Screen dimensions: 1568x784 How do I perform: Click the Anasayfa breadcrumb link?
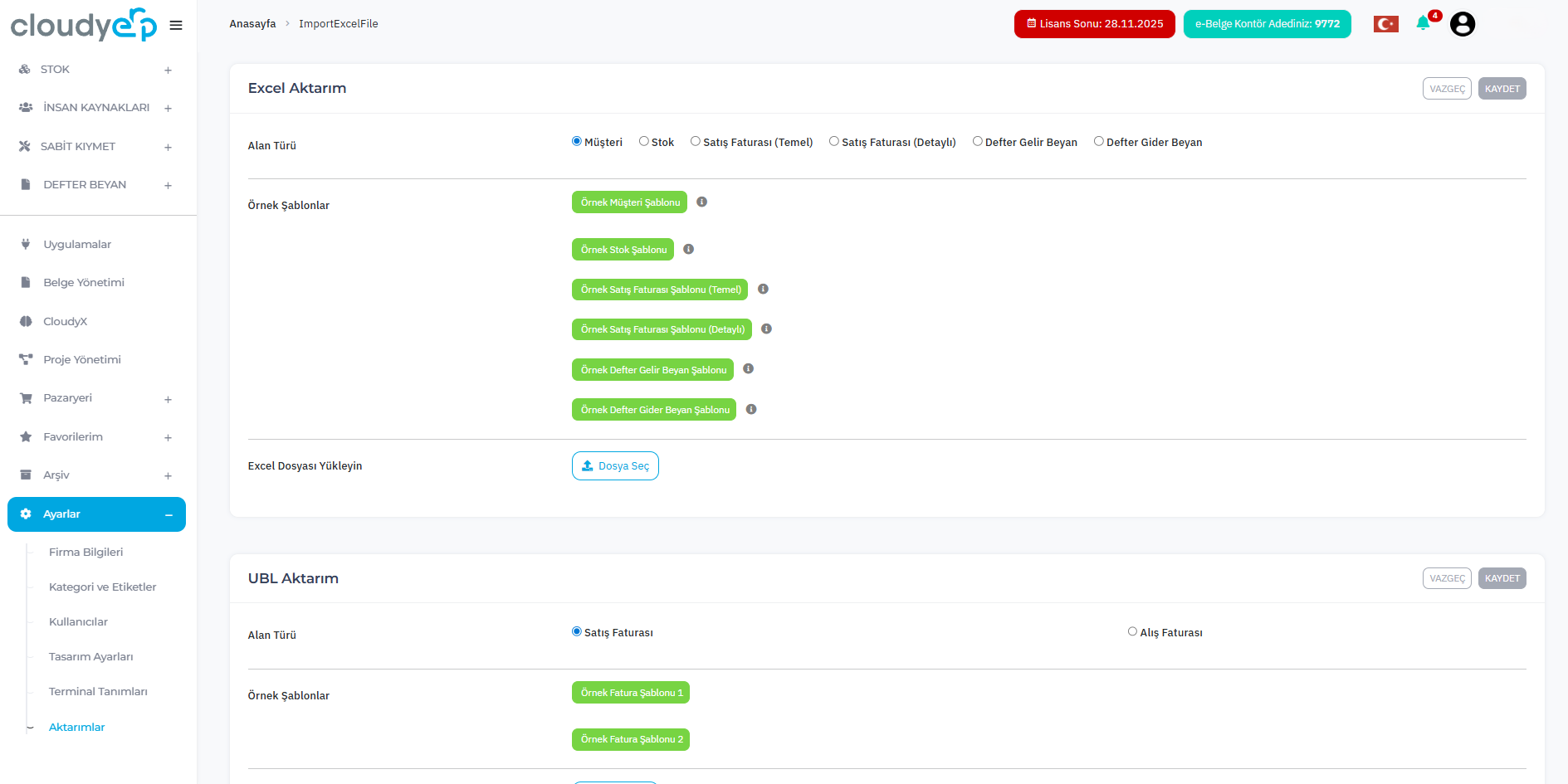pos(252,23)
